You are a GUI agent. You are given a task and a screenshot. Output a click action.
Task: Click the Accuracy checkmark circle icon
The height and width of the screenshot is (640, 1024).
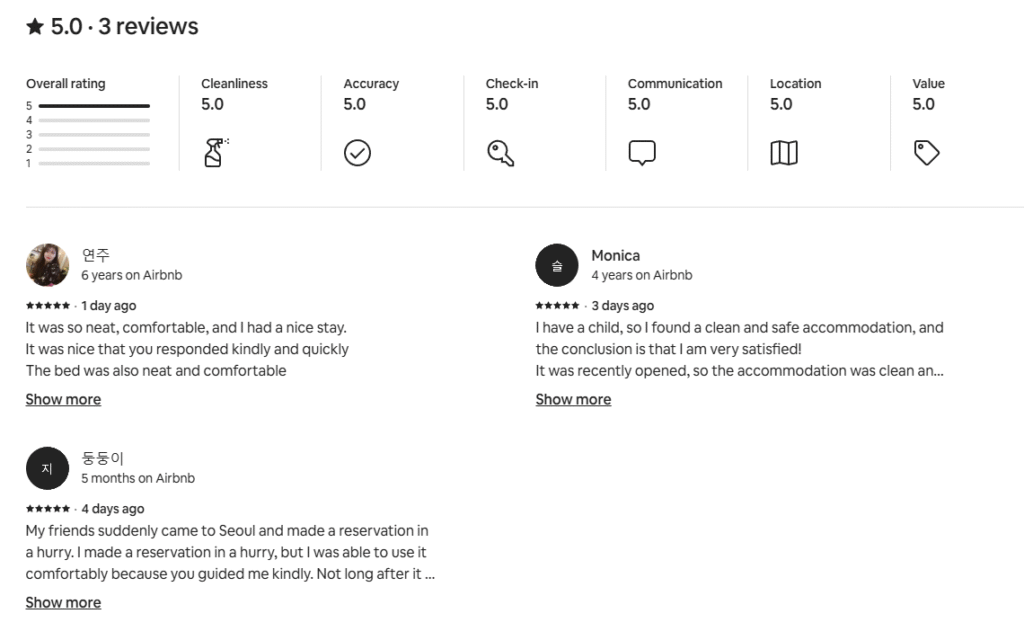pyautogui.click(x=357, y=153)
